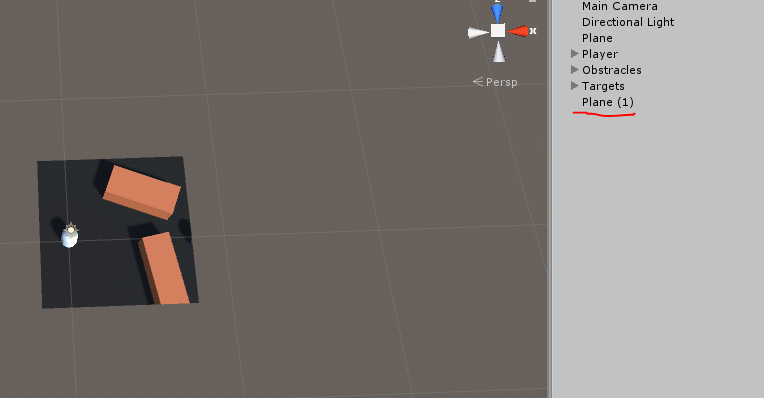Image resolution: width=764 pixels, height=398 pixels.
Task: Select the directional light sun gizmo
Action: click(71, 229)
